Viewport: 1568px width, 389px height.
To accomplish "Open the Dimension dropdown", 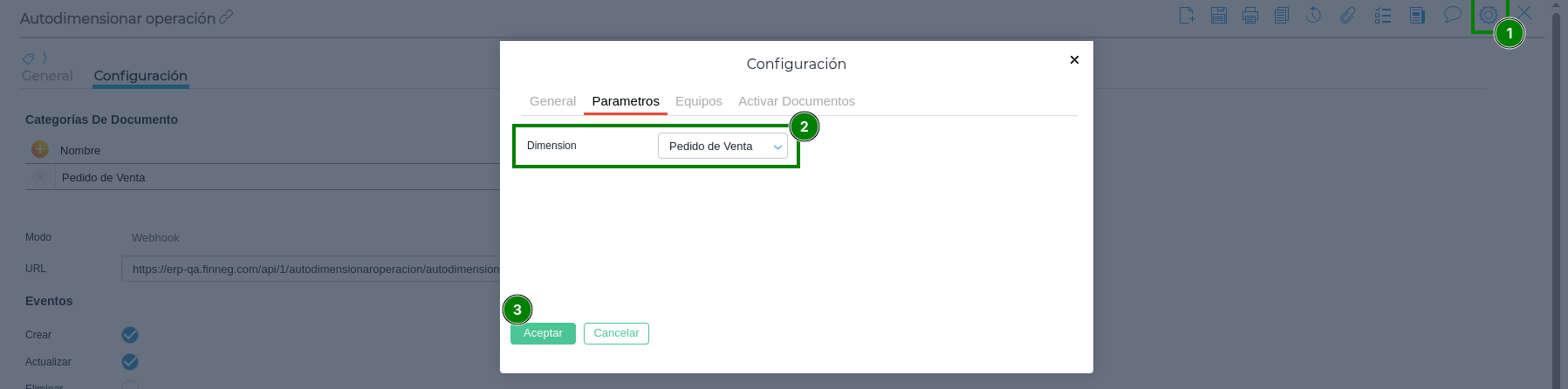I will (x=722, y=147).
